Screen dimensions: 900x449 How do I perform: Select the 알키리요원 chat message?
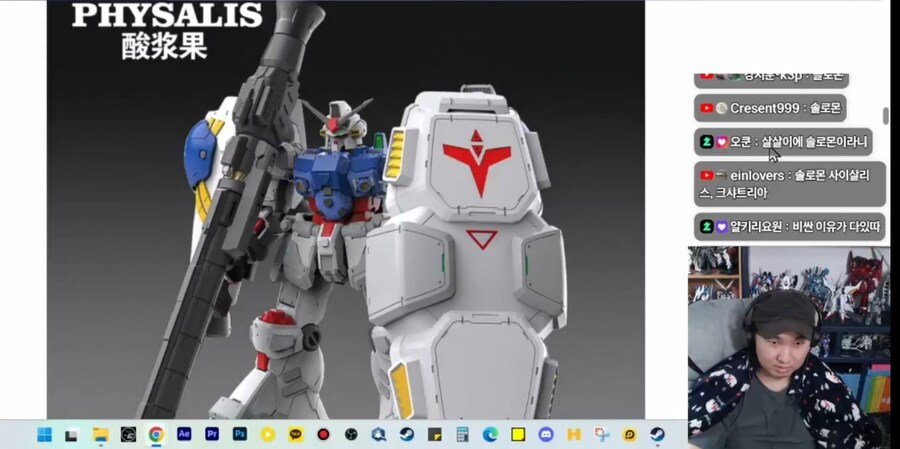[790, 227]
